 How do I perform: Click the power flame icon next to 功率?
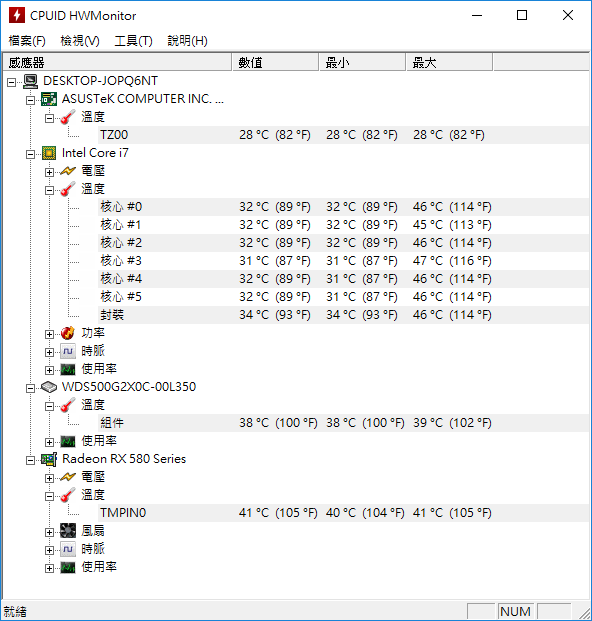click(x=68, y=333)
